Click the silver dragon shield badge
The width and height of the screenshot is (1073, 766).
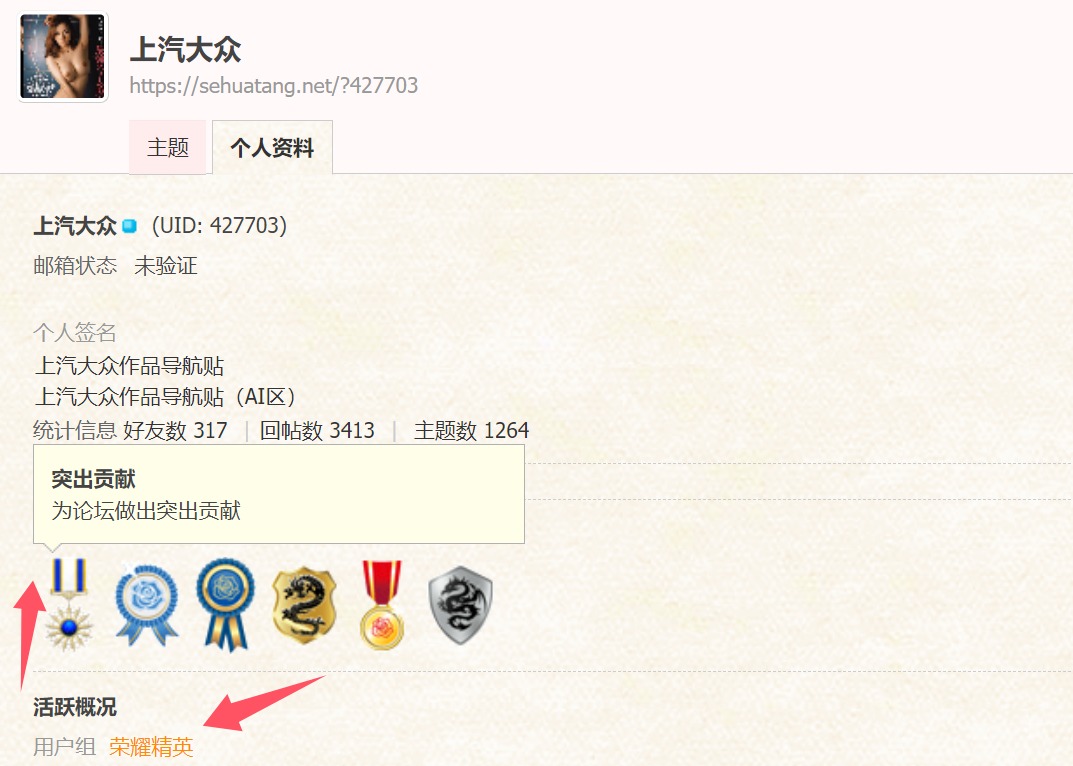tap(461, 605)
